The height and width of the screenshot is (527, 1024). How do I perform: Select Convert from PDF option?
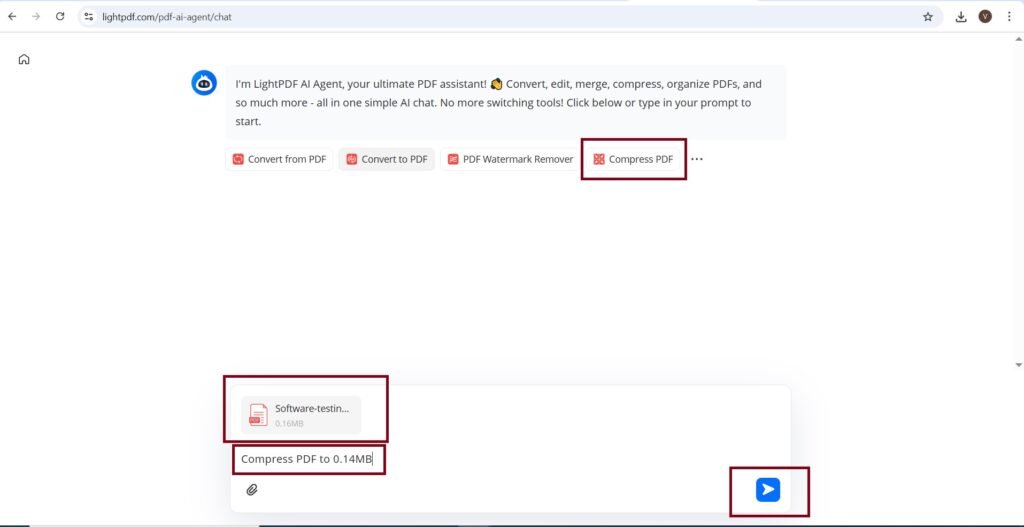[x=279, y=159]
